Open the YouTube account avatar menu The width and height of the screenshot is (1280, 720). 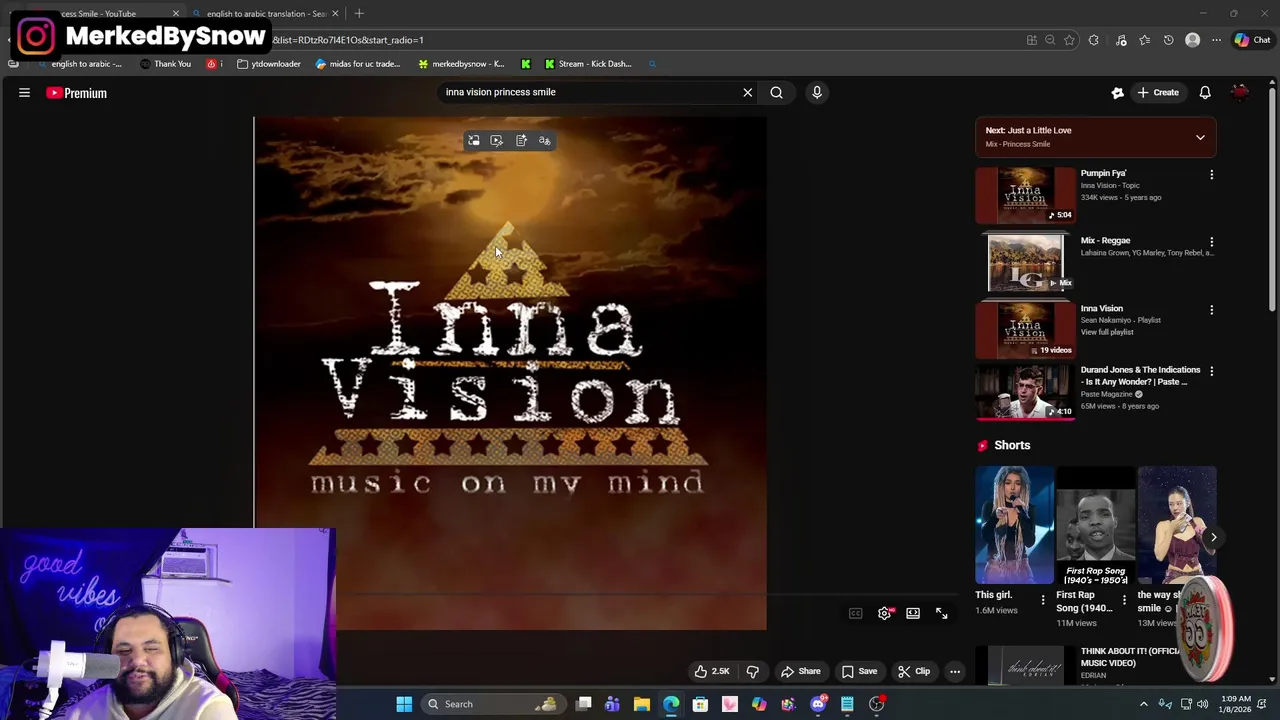(x=1240, y=92)
